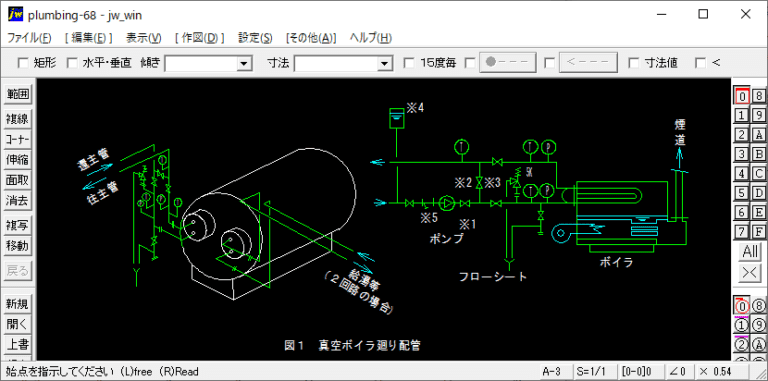
Task: Click 開く to open a file
Action: click(x=18, y=324)
